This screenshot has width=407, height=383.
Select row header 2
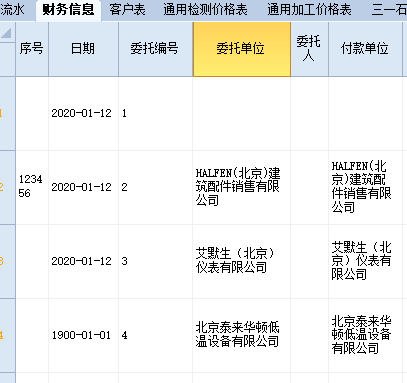[7, 187]
